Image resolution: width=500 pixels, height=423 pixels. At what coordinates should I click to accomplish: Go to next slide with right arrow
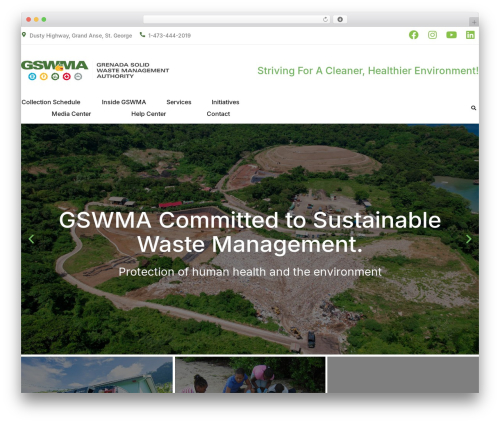tap(468, 239)
